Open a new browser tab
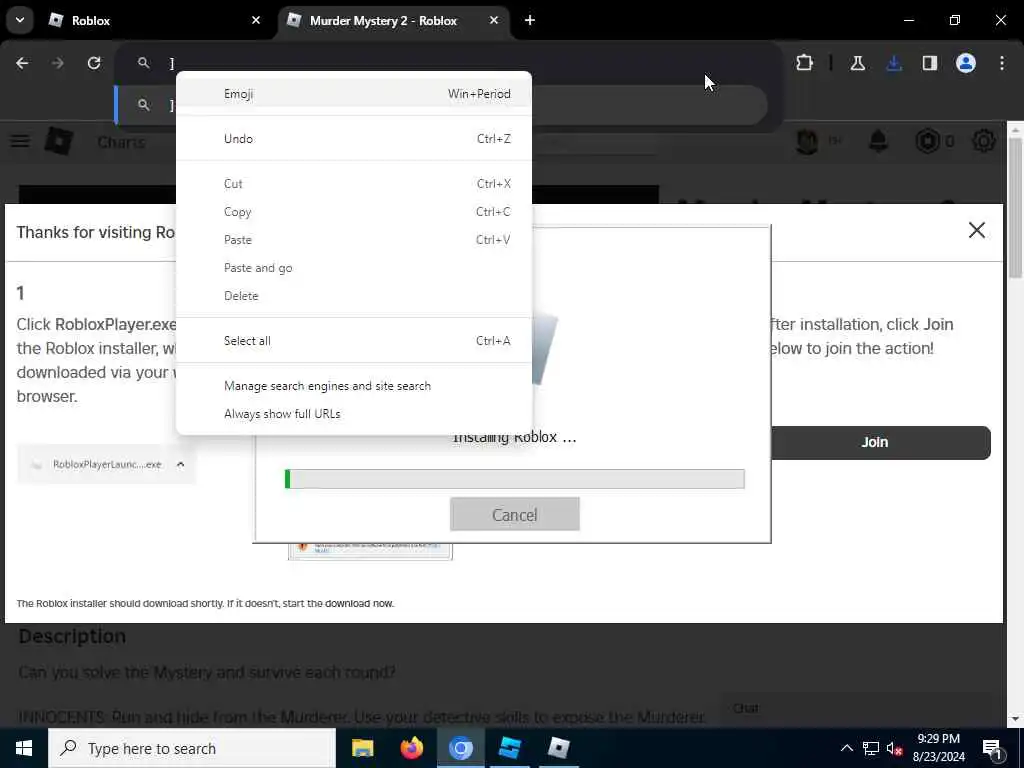1024x768 pixels. click(x=530, y=20)
